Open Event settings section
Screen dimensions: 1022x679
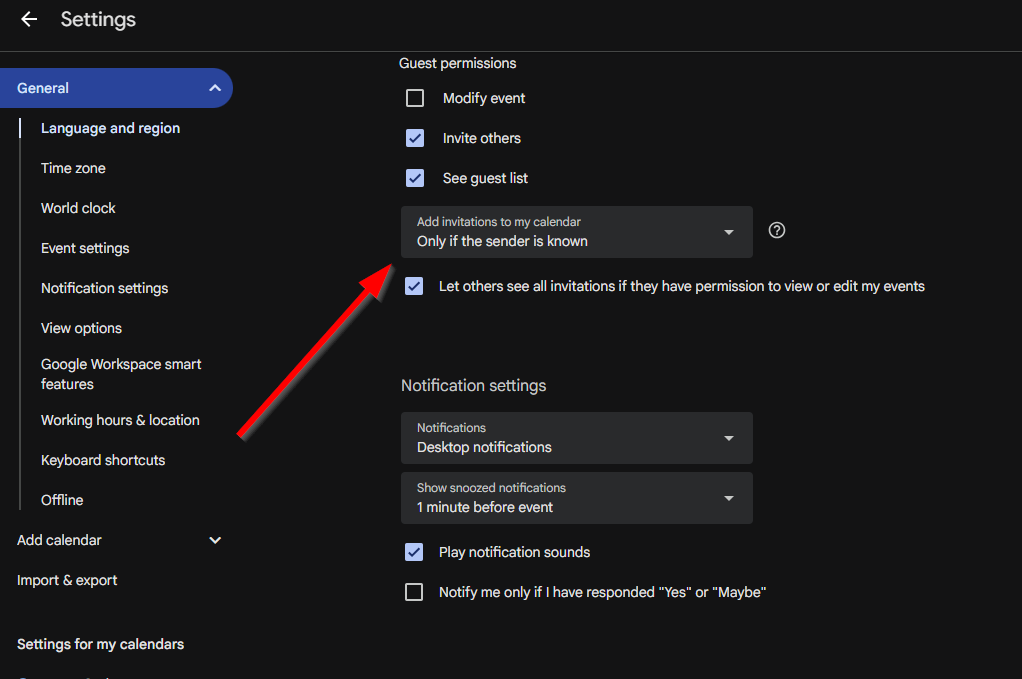(x=85, y=248)
